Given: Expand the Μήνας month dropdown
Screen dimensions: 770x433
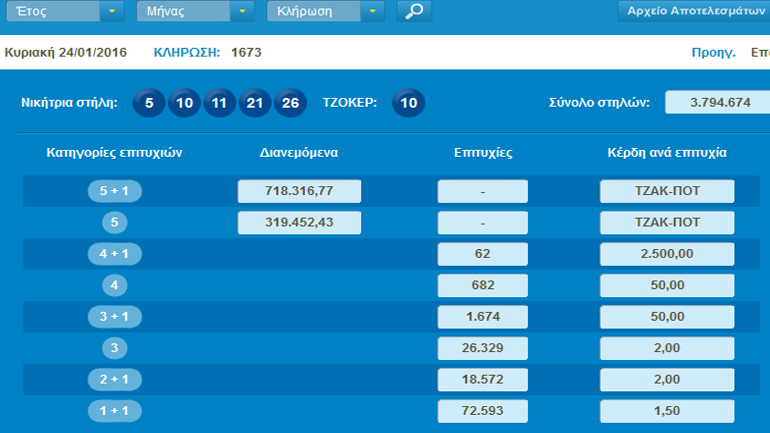Looking at the screenshot, I should tap(195, 11).
